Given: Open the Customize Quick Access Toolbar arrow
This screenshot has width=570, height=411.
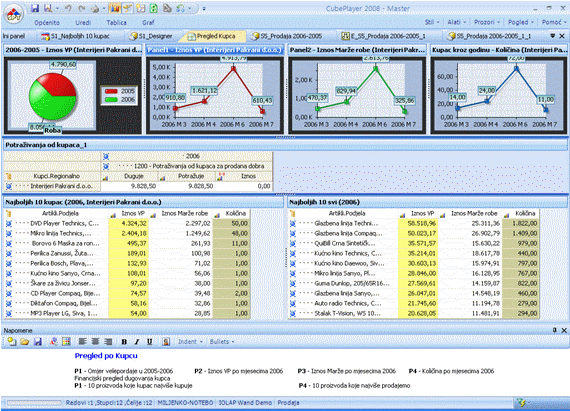Looking at the screenshot, I should 204,9.
